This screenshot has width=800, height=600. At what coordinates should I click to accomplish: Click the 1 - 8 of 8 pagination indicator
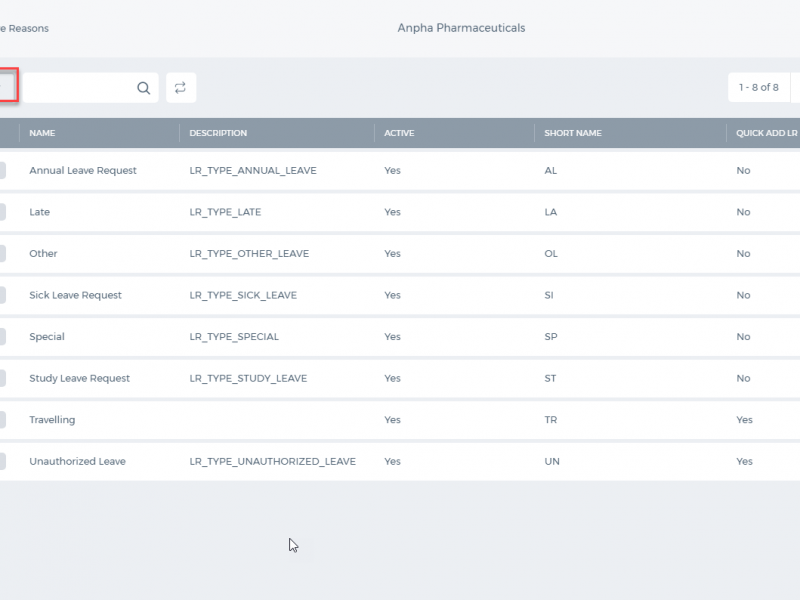759,87
